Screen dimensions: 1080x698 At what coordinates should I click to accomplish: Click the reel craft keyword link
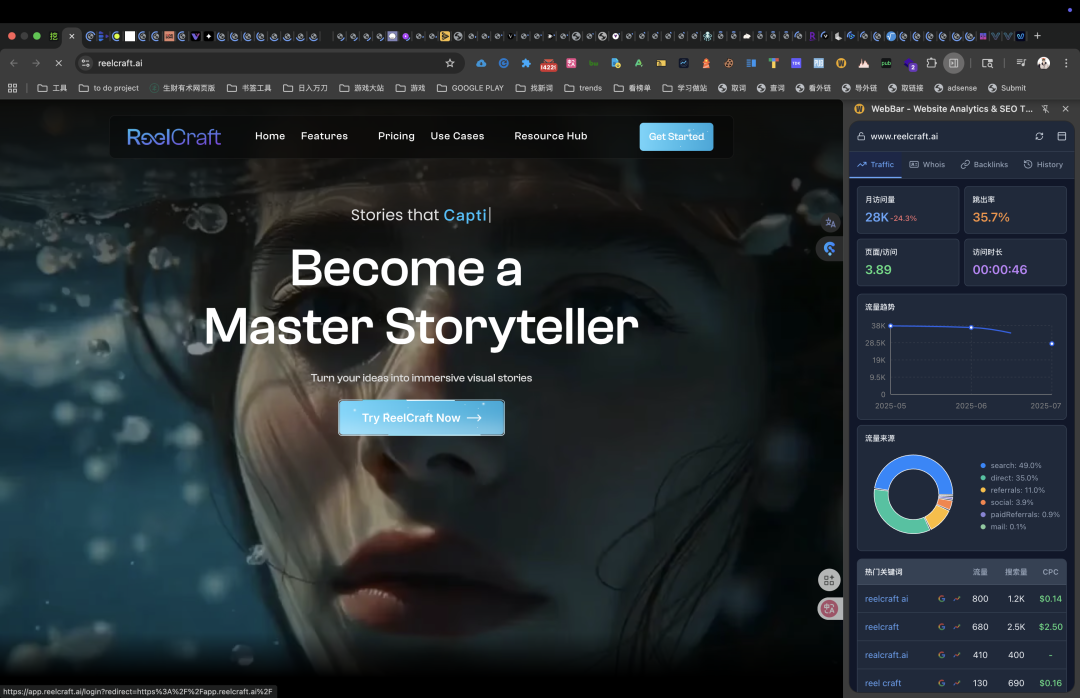tap(883, 683)
